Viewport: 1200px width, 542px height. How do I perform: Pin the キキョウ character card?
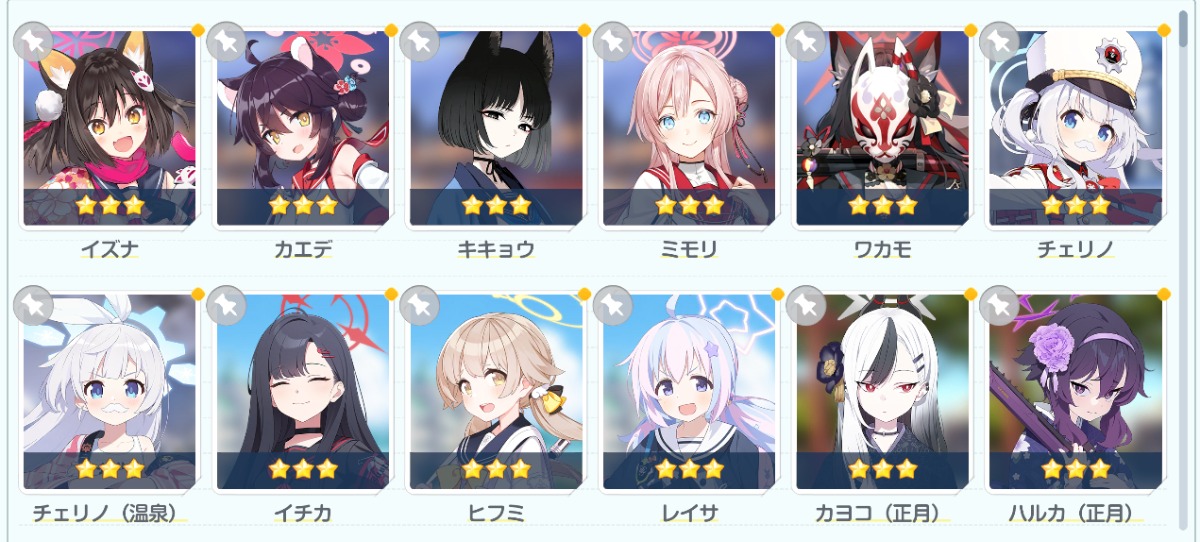(418, 42)
